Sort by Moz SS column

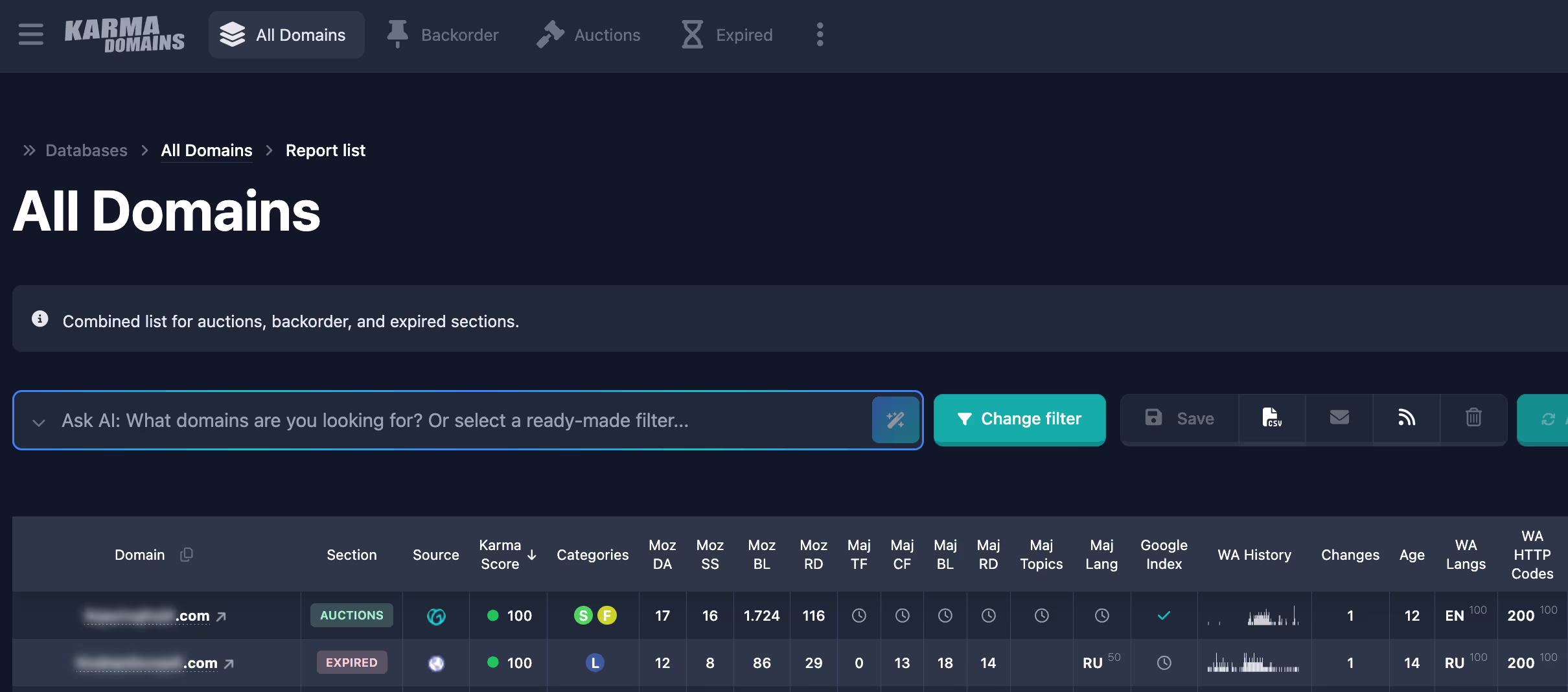tap(709, 555)
